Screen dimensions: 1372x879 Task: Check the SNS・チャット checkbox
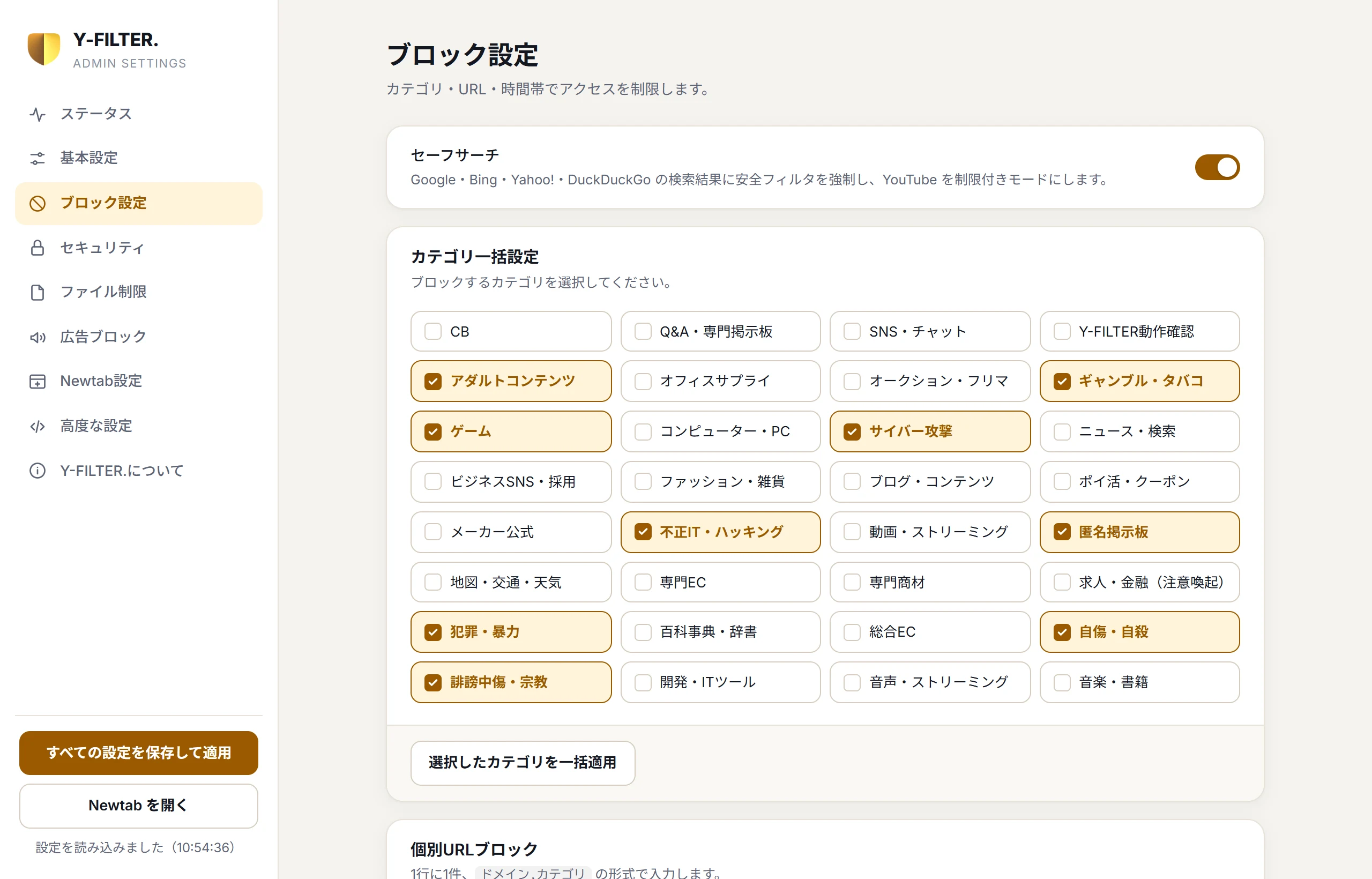tap(852, 332)
